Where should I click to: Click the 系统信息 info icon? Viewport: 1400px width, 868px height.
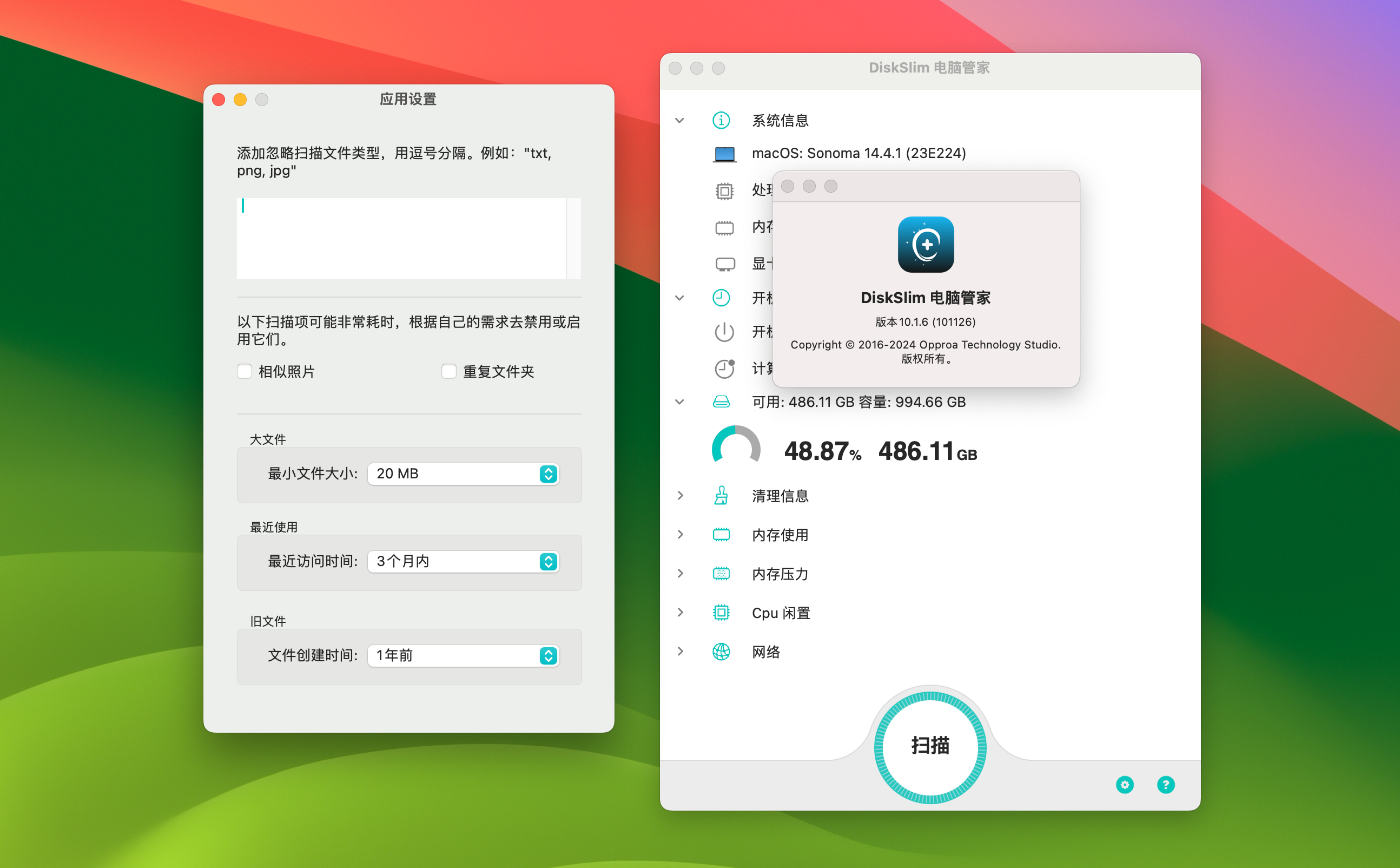pos(721,121)
